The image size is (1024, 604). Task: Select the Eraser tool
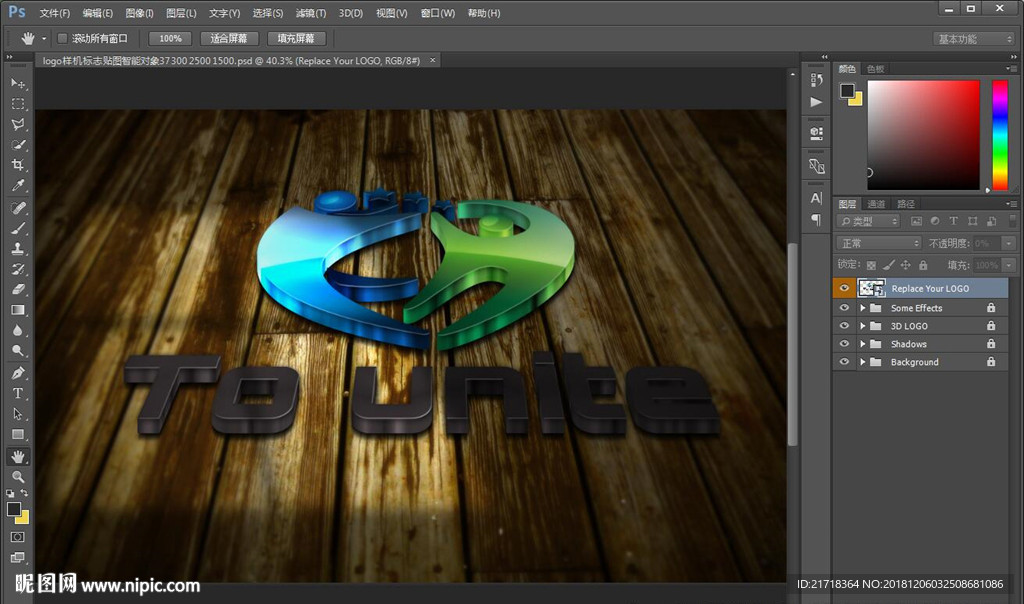click(18, 289)
